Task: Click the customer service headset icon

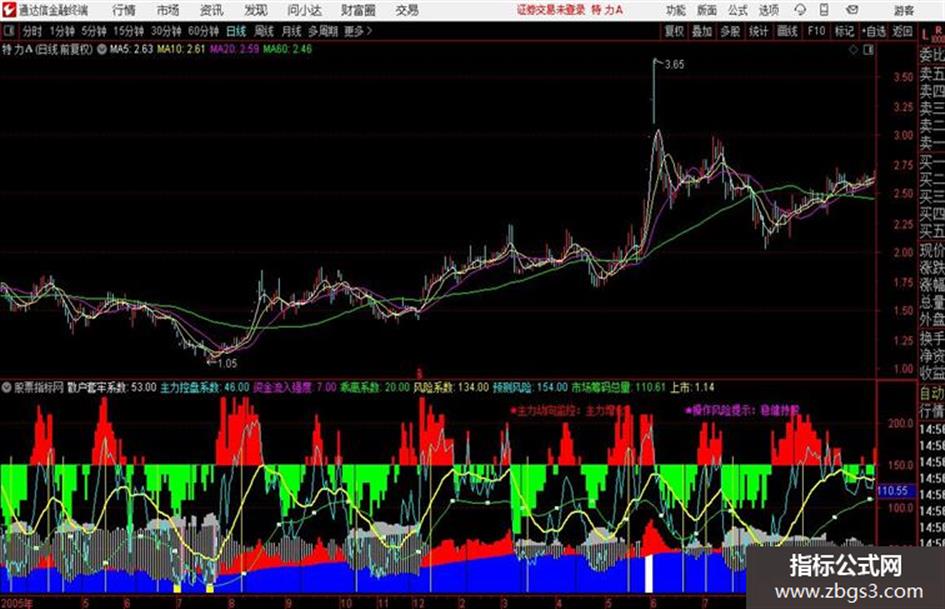Action: pyautogui.click(x=800, y=10)
